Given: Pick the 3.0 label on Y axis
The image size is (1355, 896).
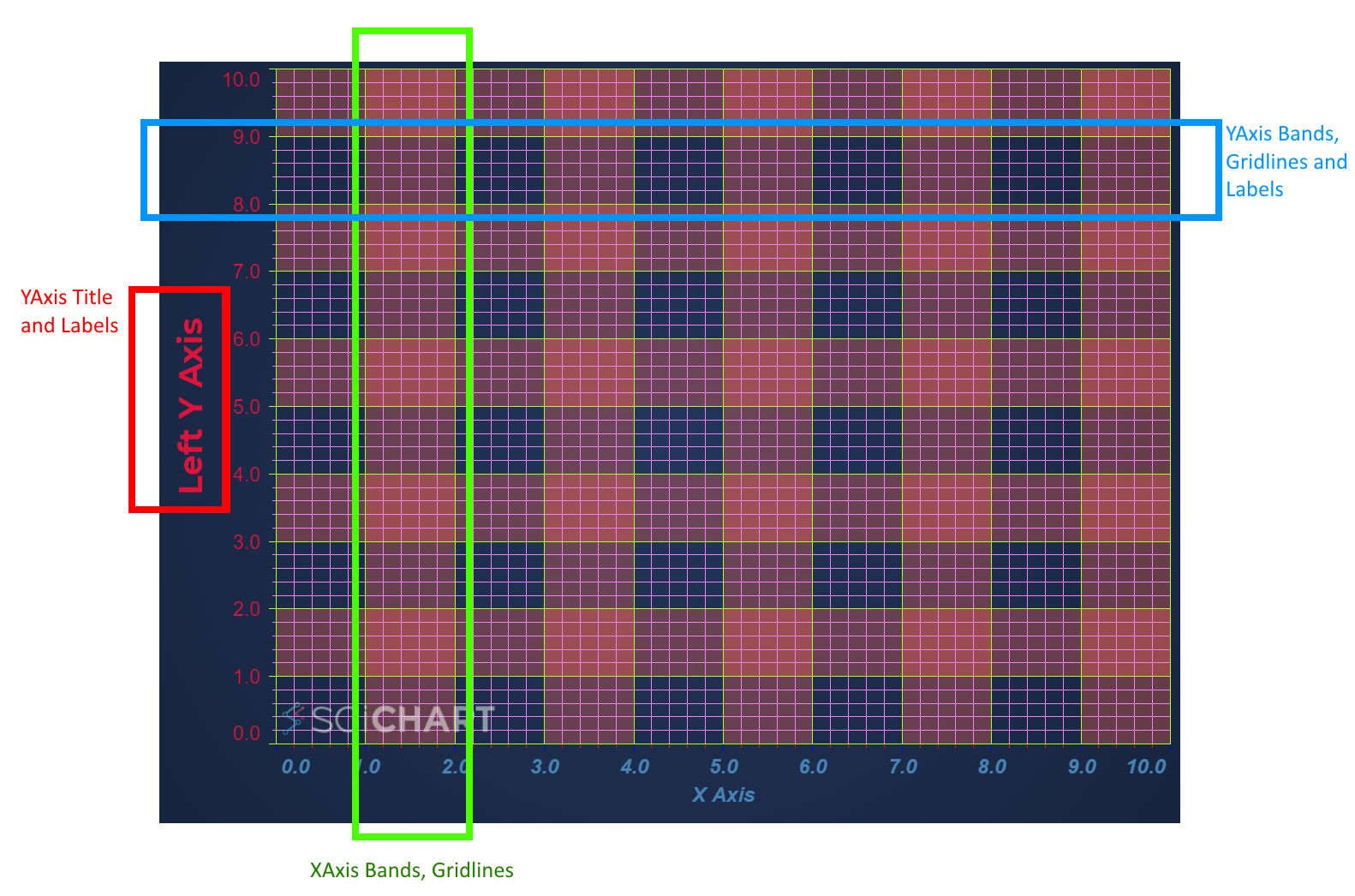Looking at the screenshot, I should [246, 542].
